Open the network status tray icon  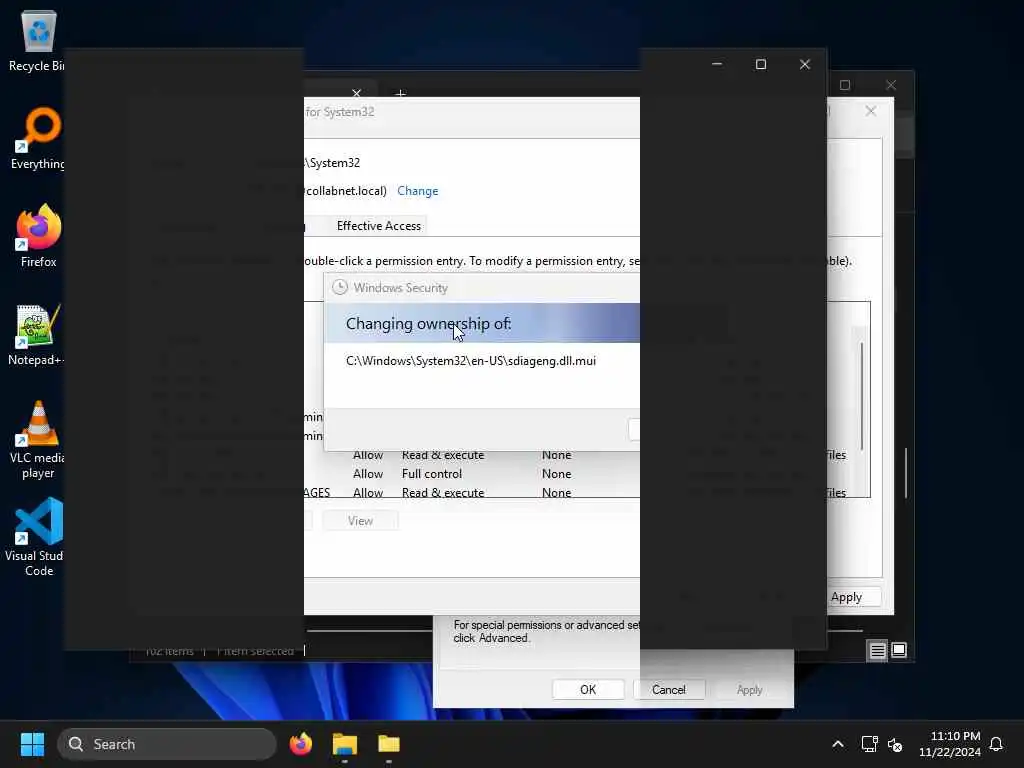pyautogui.click(x=869, y=744)
